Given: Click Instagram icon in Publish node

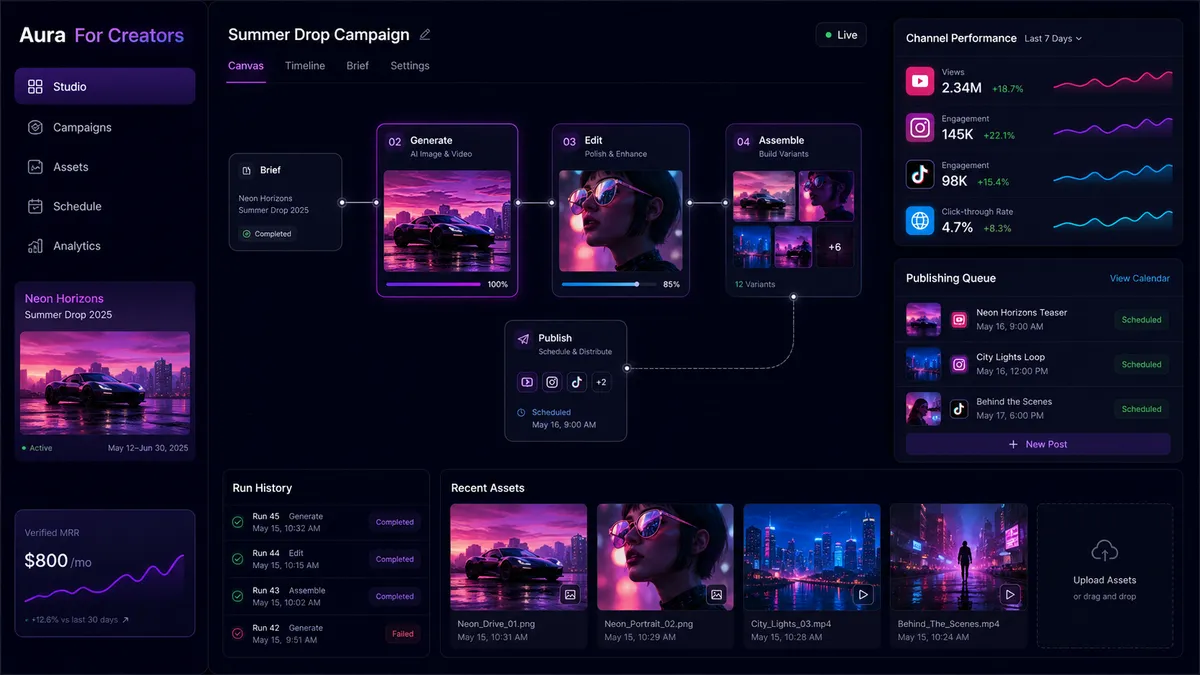Looking at the screenshot, I should click(x=552, y=382).
